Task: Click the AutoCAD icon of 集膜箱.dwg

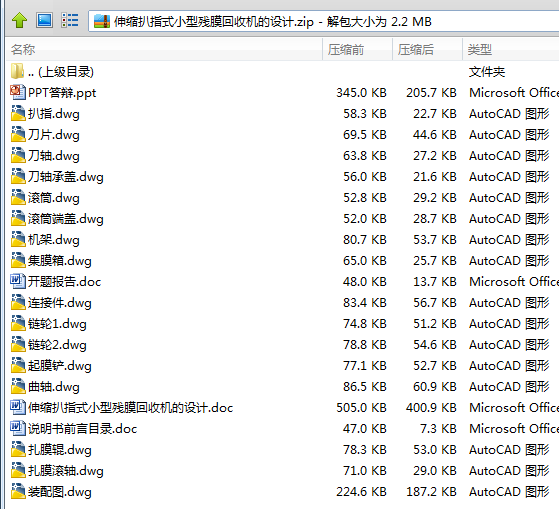Action: pyautogui.click(x=18, y=260)
